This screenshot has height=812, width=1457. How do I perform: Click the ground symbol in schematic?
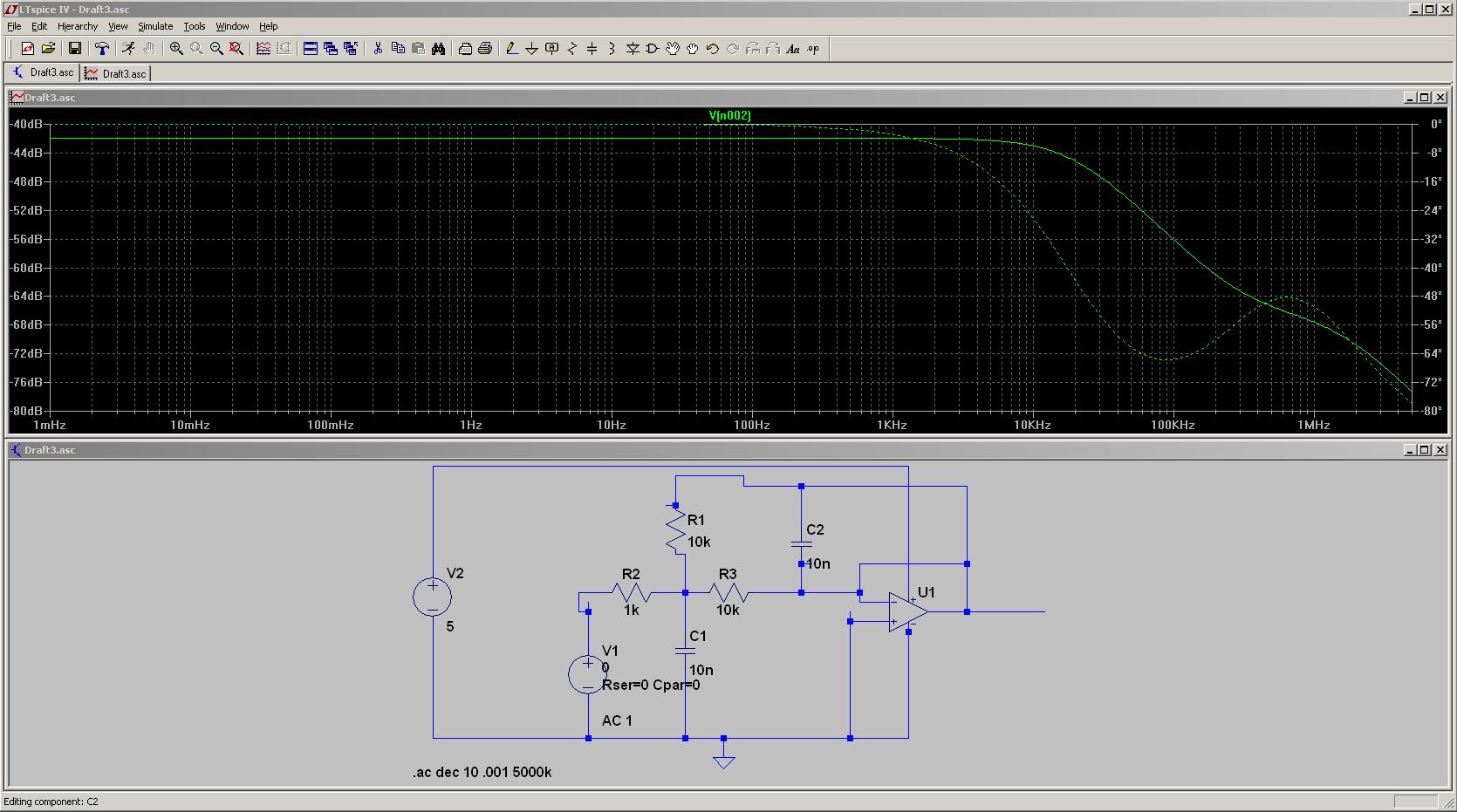pos(723,757)
